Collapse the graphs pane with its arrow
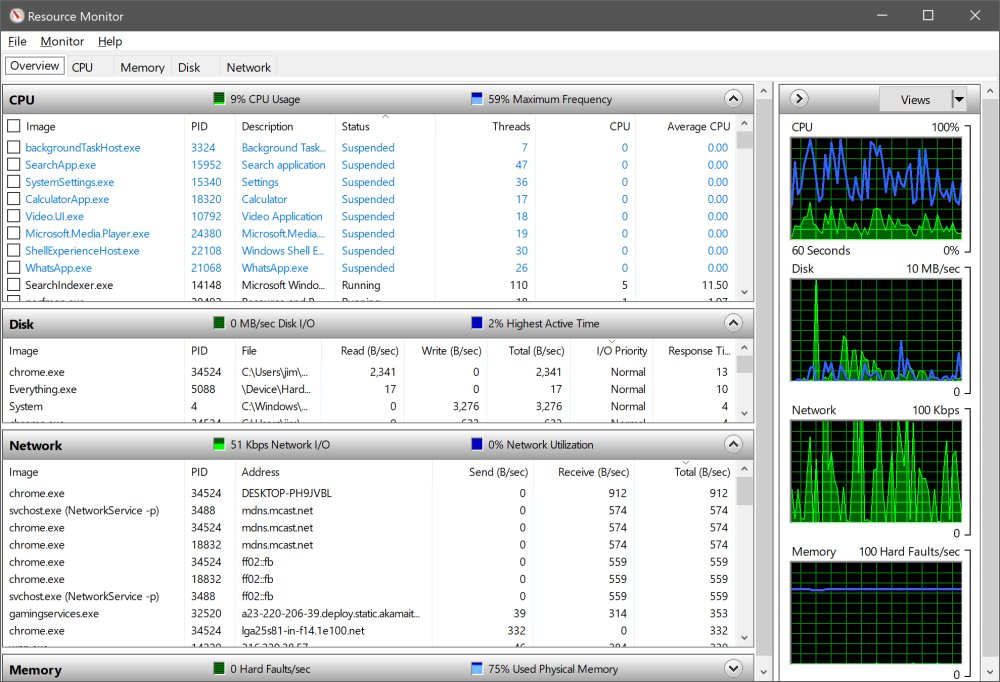Screen dimensions: 1000x682 797,98
